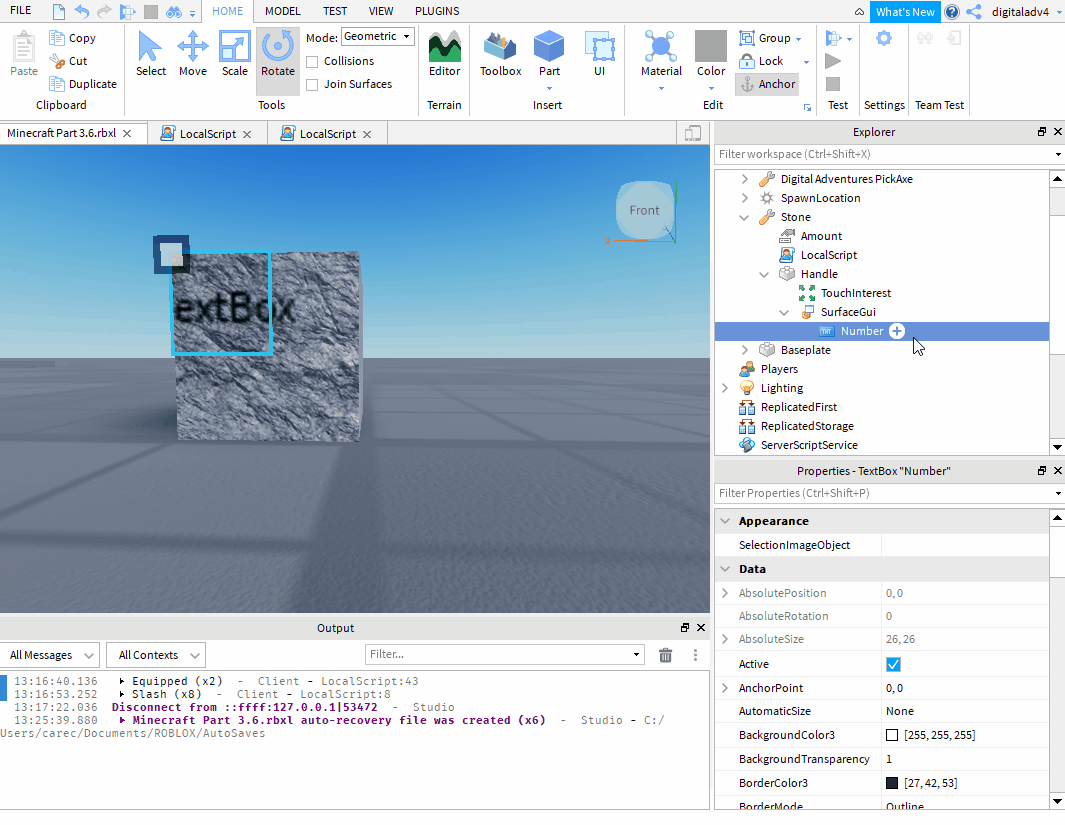Viewport: 1065px width, 825px height.
Task: Switch to the TEST ribbon tab
Action: [335, 12]
